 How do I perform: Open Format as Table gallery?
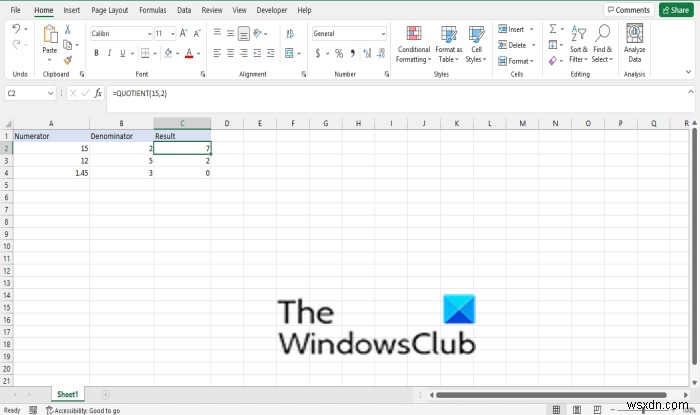tap(449, 44)
